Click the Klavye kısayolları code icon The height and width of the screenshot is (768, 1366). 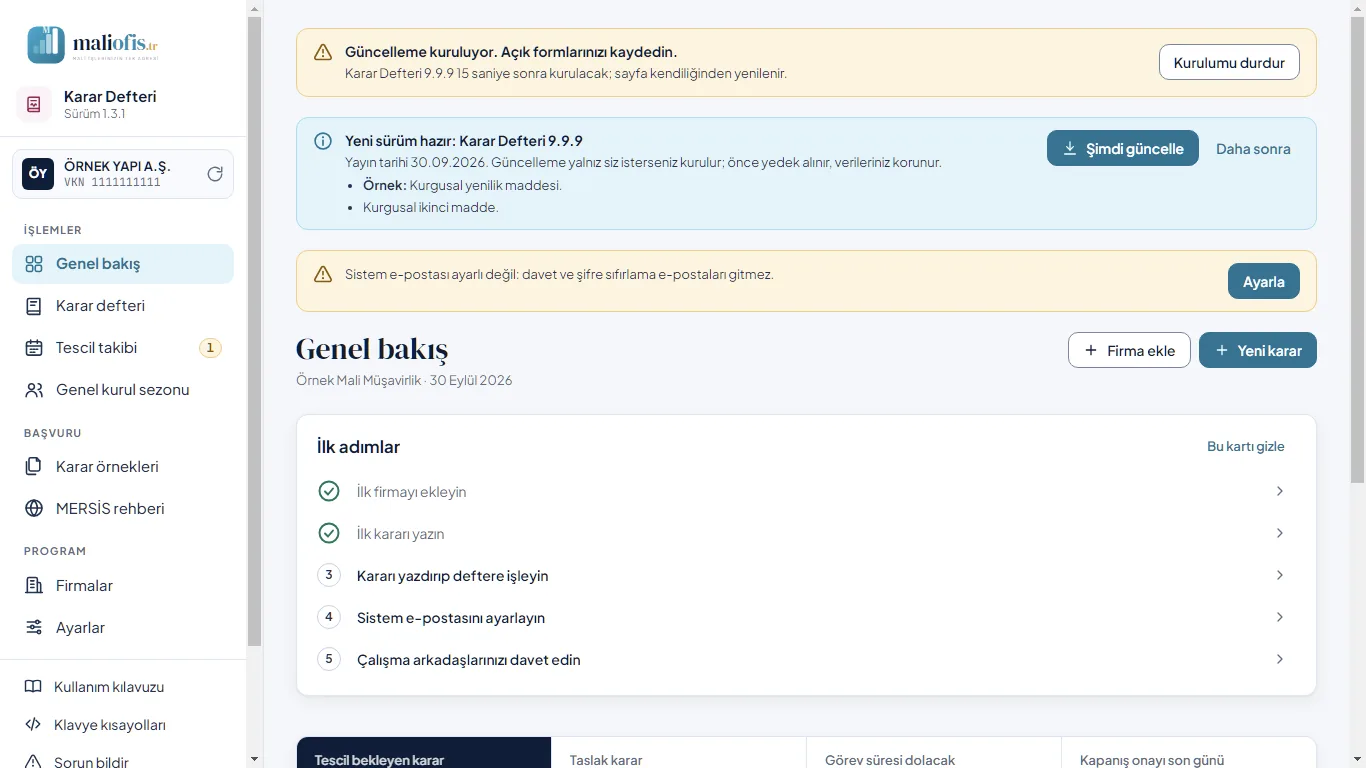tap(33, 725)
